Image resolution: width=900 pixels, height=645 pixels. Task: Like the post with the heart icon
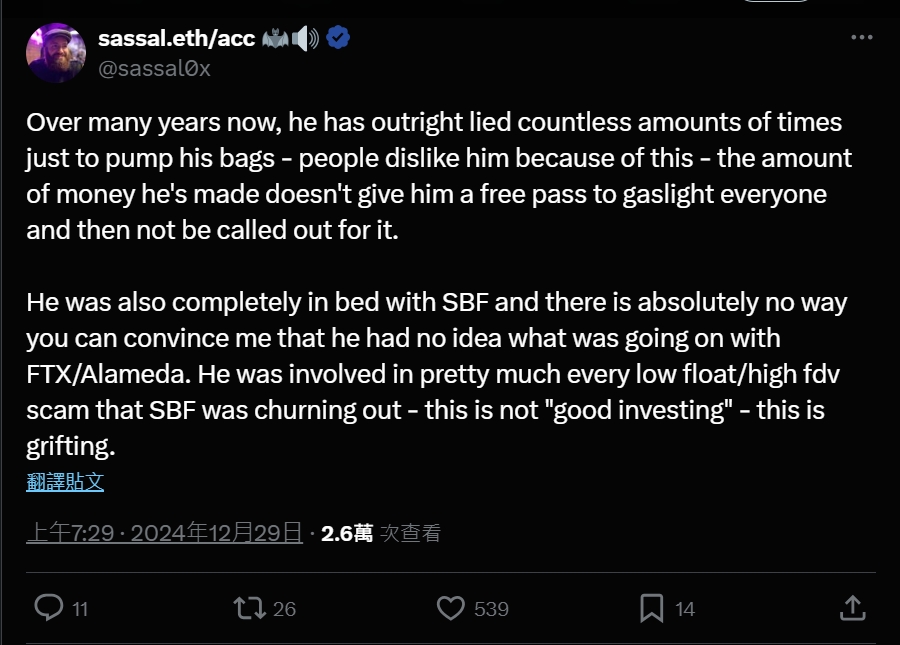point(452,607)
